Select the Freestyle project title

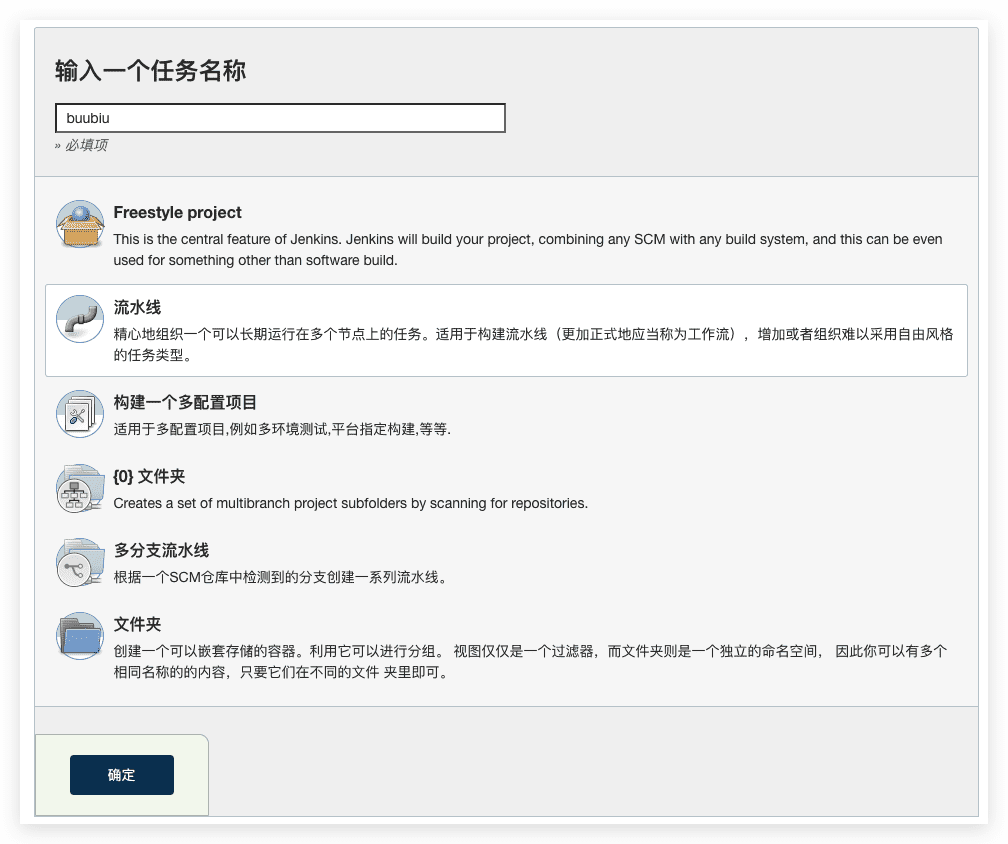[x=178, y=213]
